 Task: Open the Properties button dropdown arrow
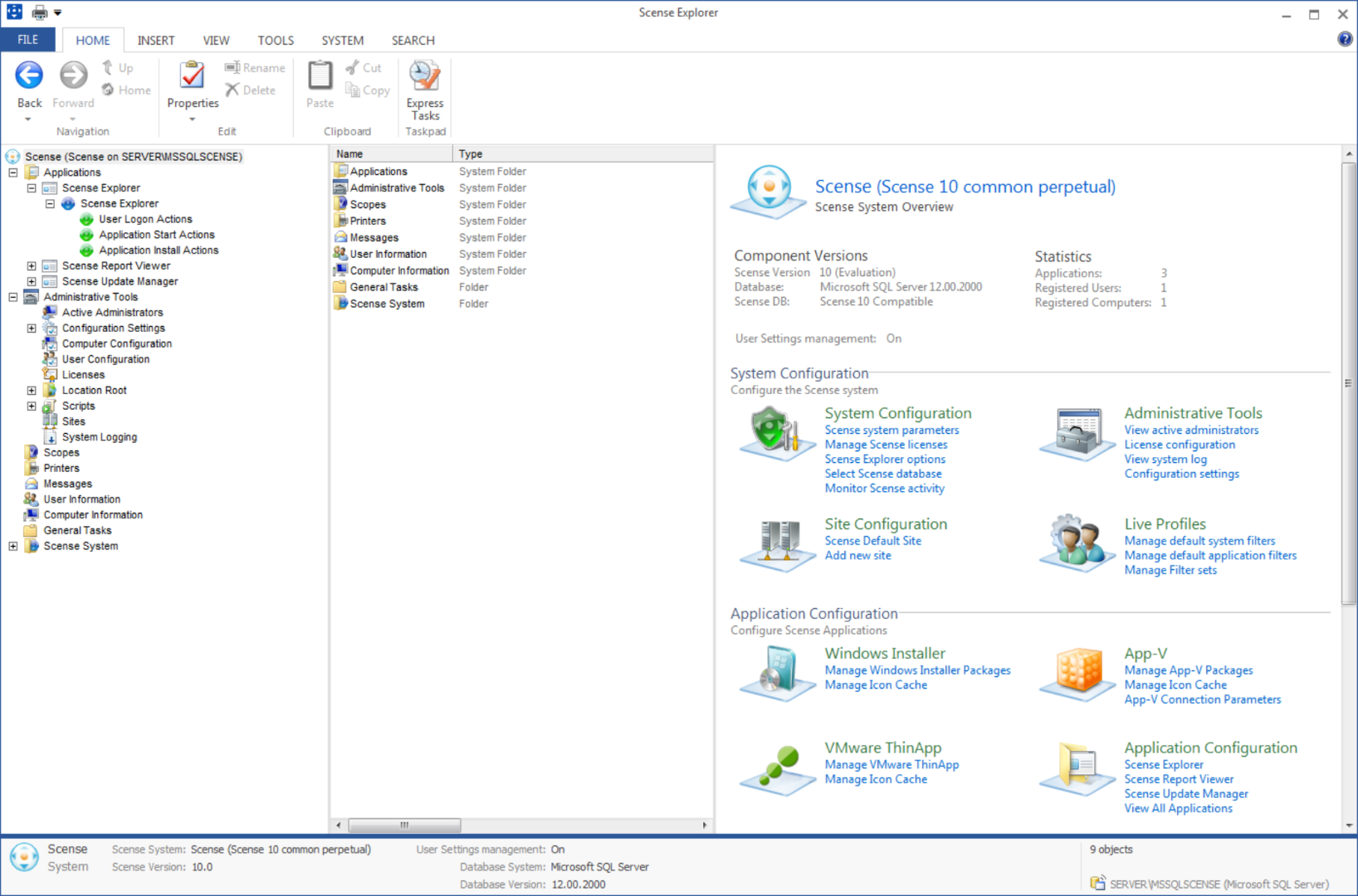193,119
